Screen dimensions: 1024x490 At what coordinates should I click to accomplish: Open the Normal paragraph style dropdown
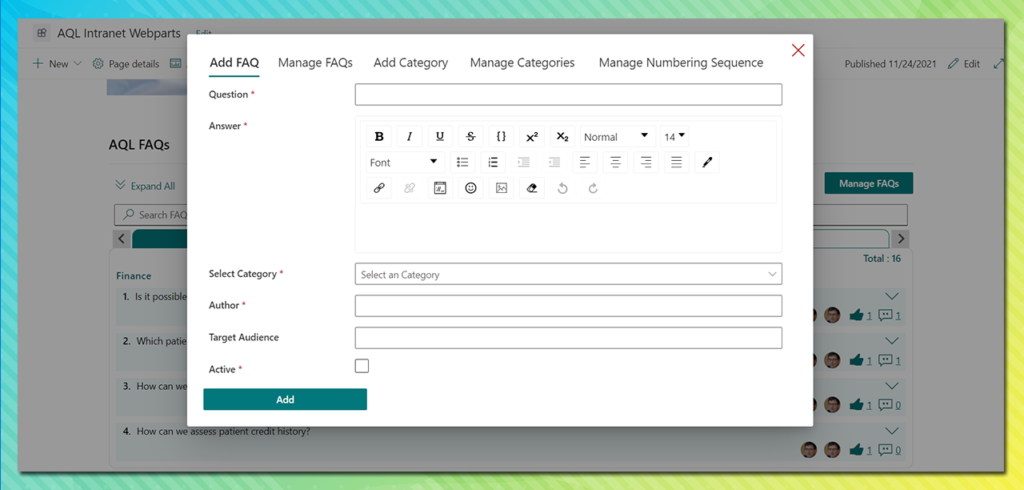coord(615,137)
